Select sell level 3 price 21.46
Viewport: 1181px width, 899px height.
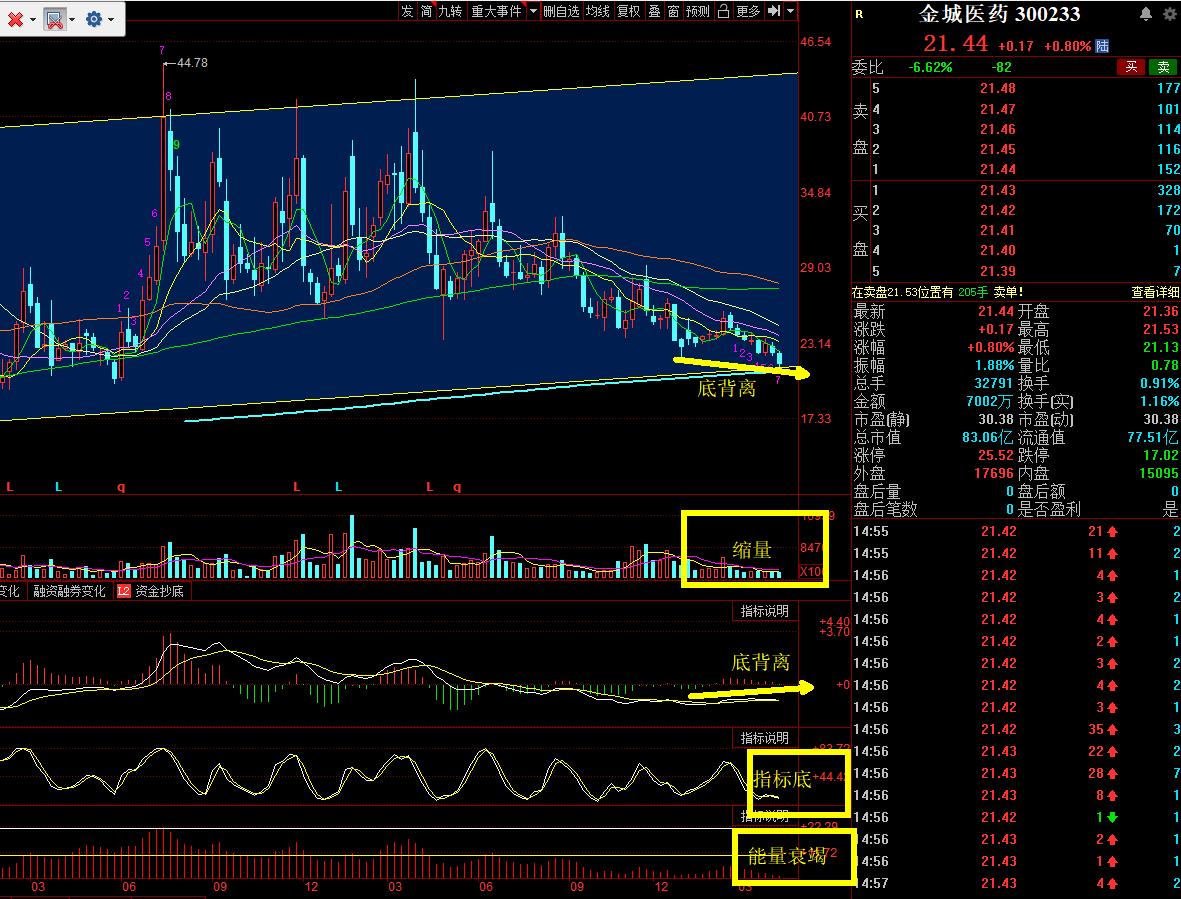point(998,129)
